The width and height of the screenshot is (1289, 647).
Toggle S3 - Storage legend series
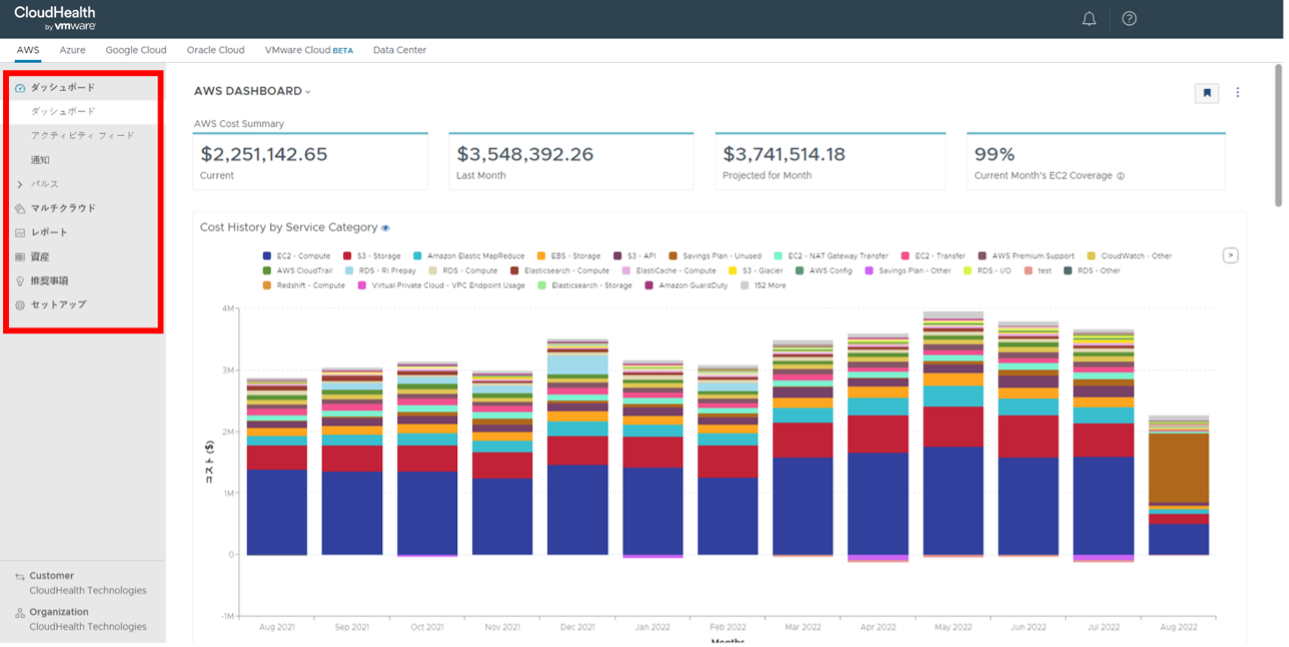pos(372,256)
